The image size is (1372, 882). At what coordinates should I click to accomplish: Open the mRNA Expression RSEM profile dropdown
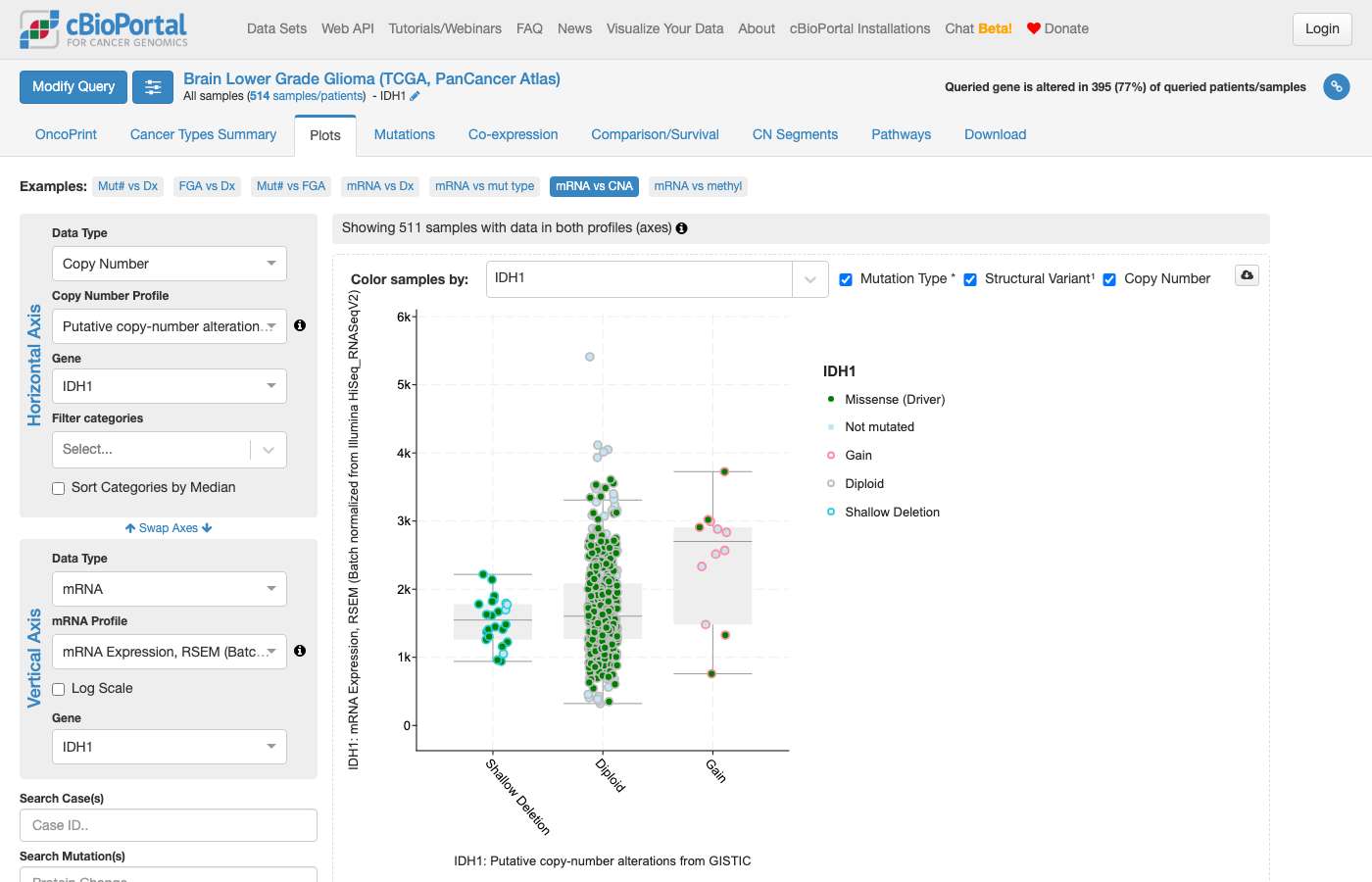pyautogui.click(x=170, y=652)
